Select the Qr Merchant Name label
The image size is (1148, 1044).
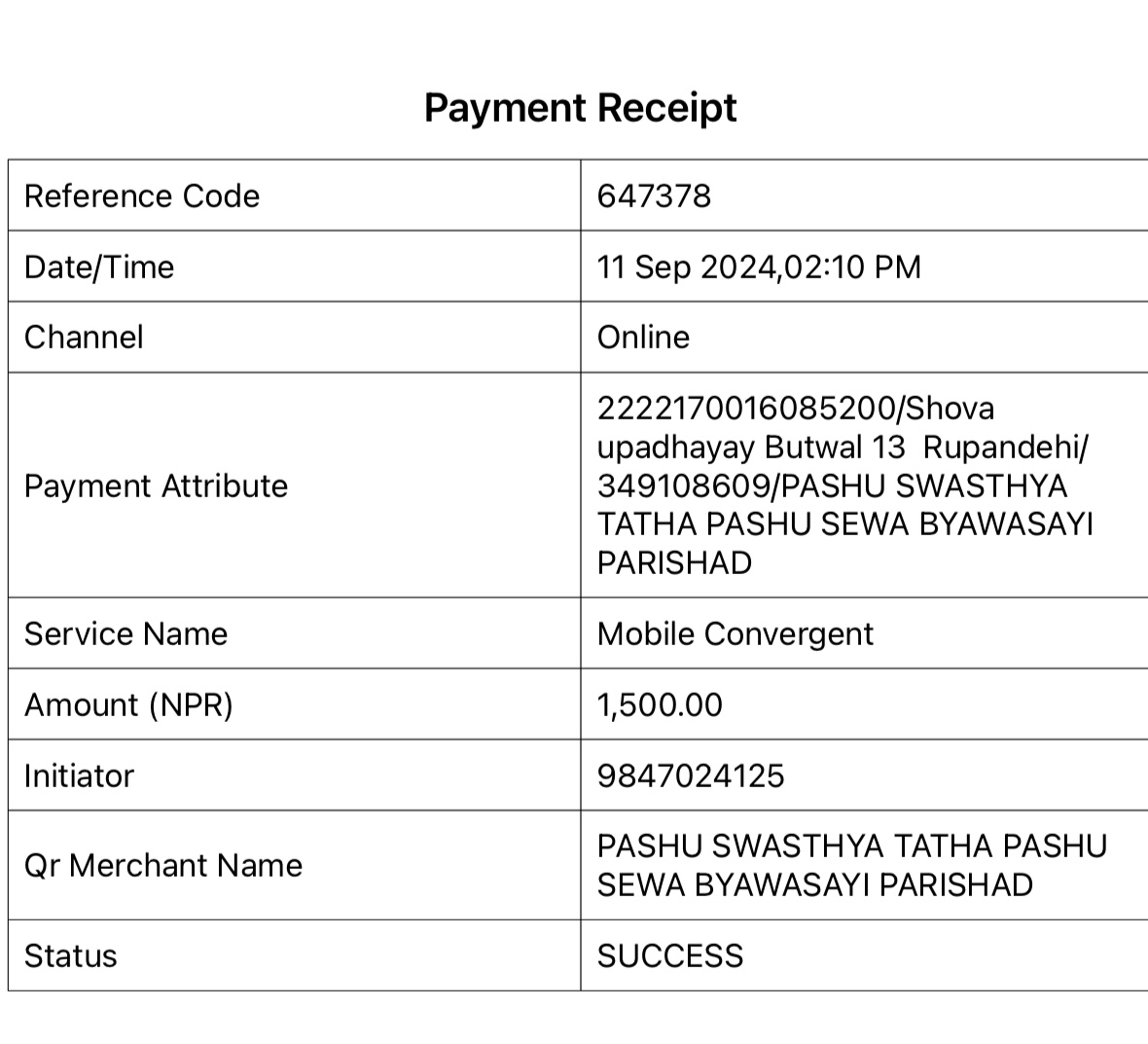tap(163, 865)
